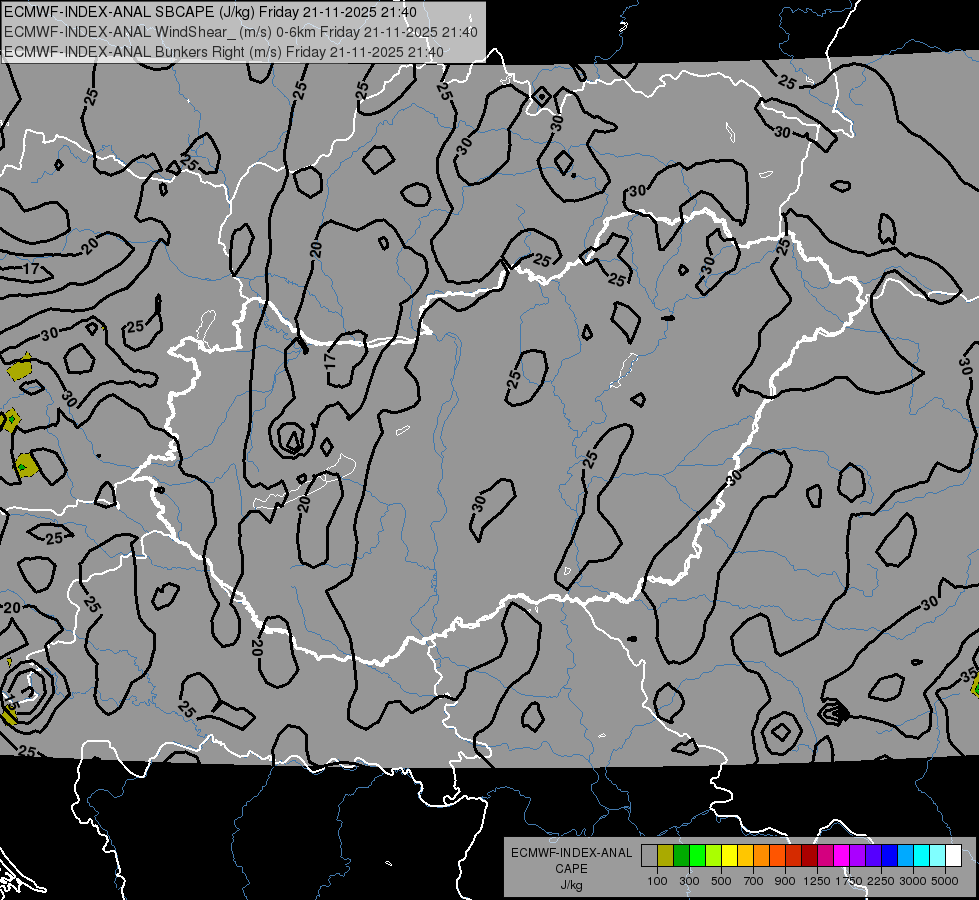979x900 pixels.
Task: Click the pure blue legend swatch
Action: pyautogui.click(x=890, y=856)
